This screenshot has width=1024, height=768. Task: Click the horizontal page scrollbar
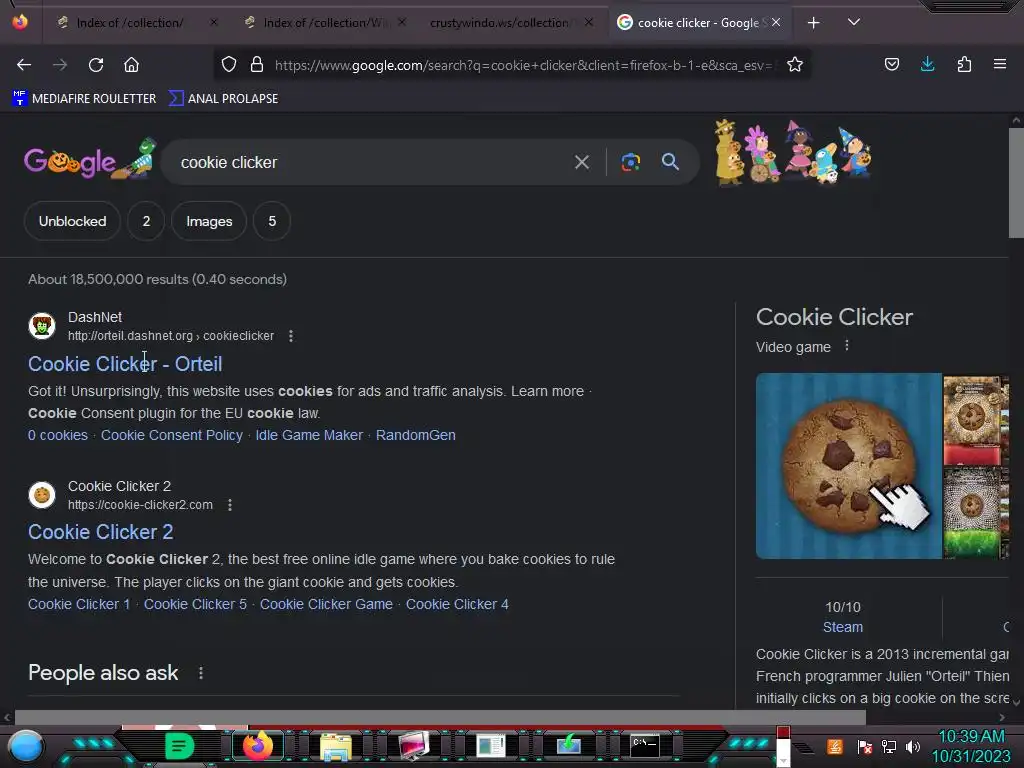click(440, 717)
